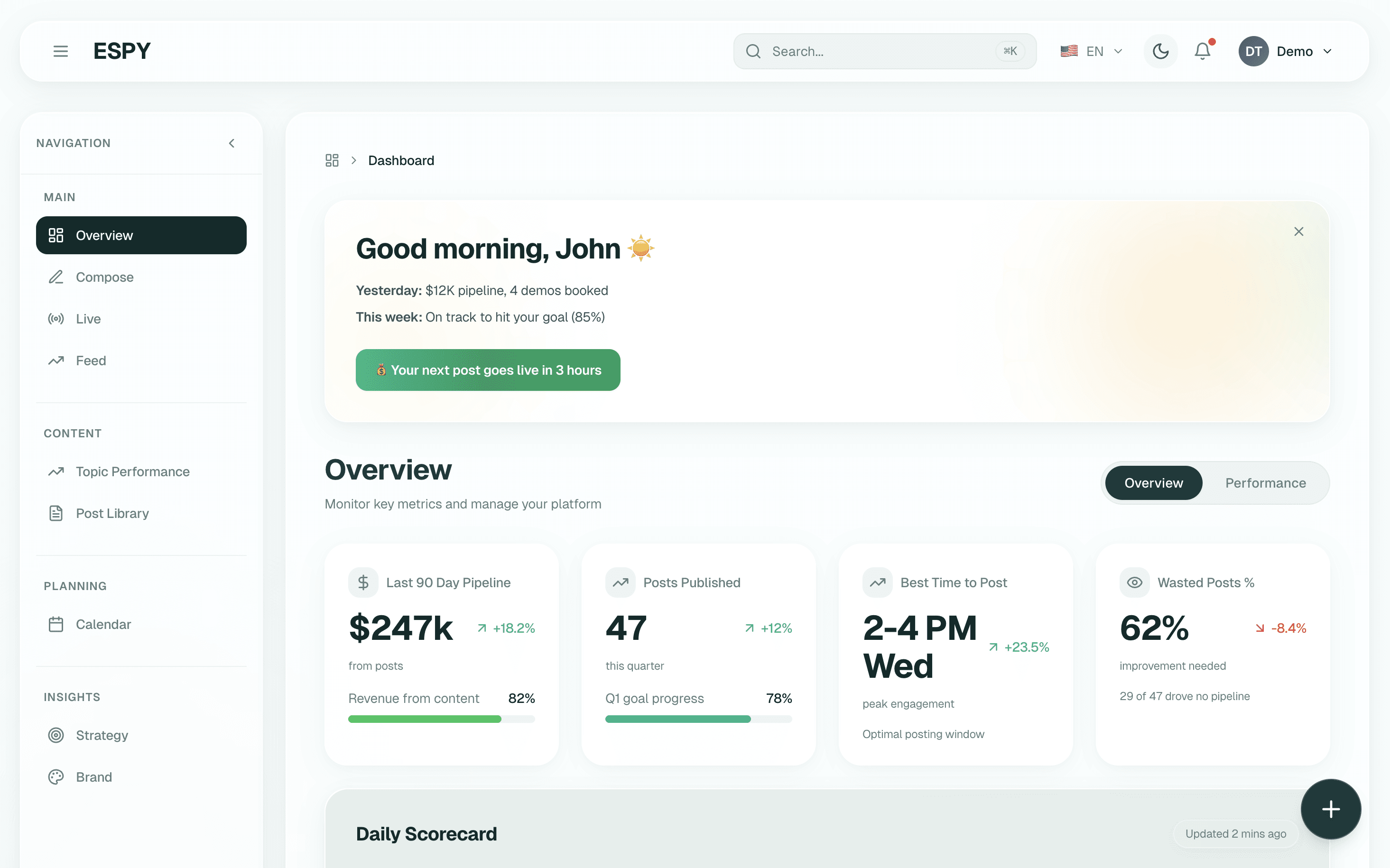Switch to Performance view toggle
The height and width of the screenshot is (868, 1390).
pos(1265,483)
